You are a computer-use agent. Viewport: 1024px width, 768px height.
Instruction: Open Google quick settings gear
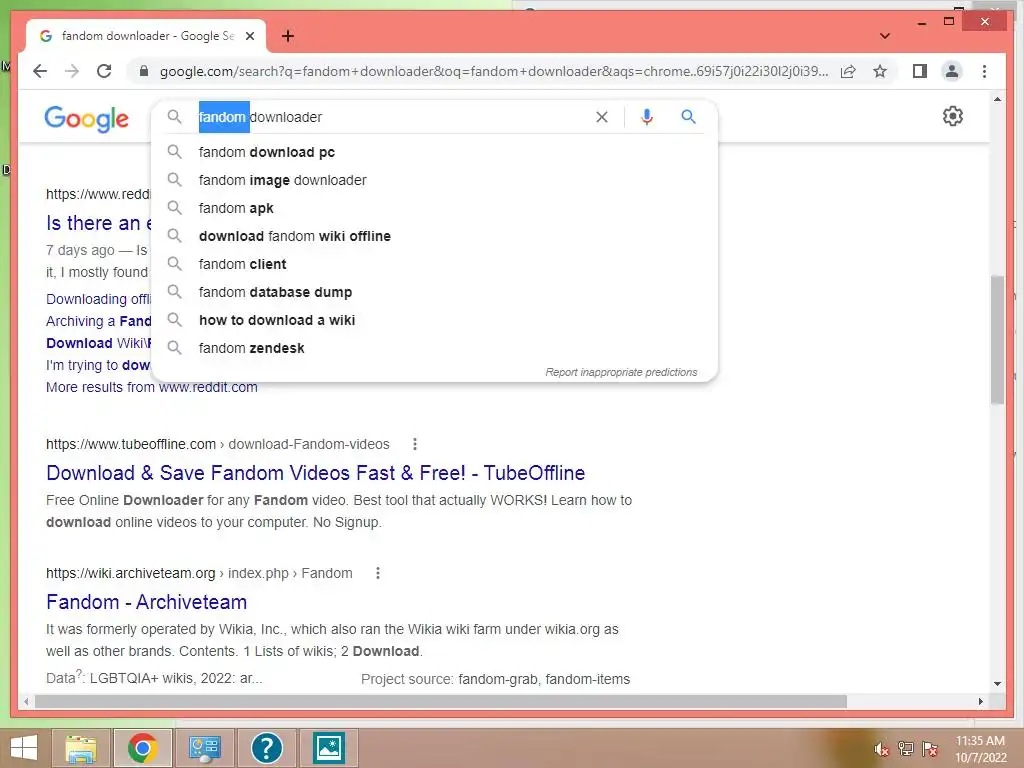pyautogui.click(x=952, y=116)
